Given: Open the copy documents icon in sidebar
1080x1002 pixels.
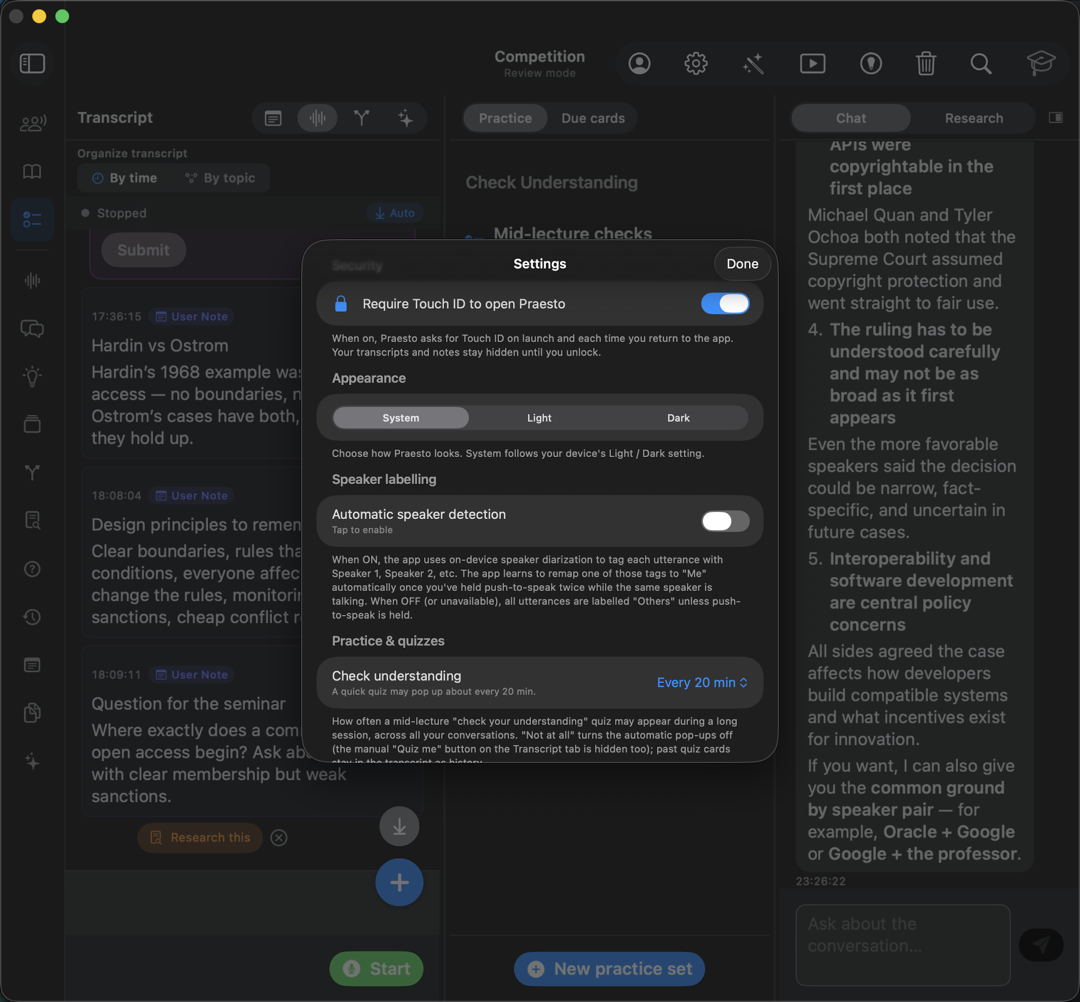Looking at the screenshot, I should tap(32, 713).
